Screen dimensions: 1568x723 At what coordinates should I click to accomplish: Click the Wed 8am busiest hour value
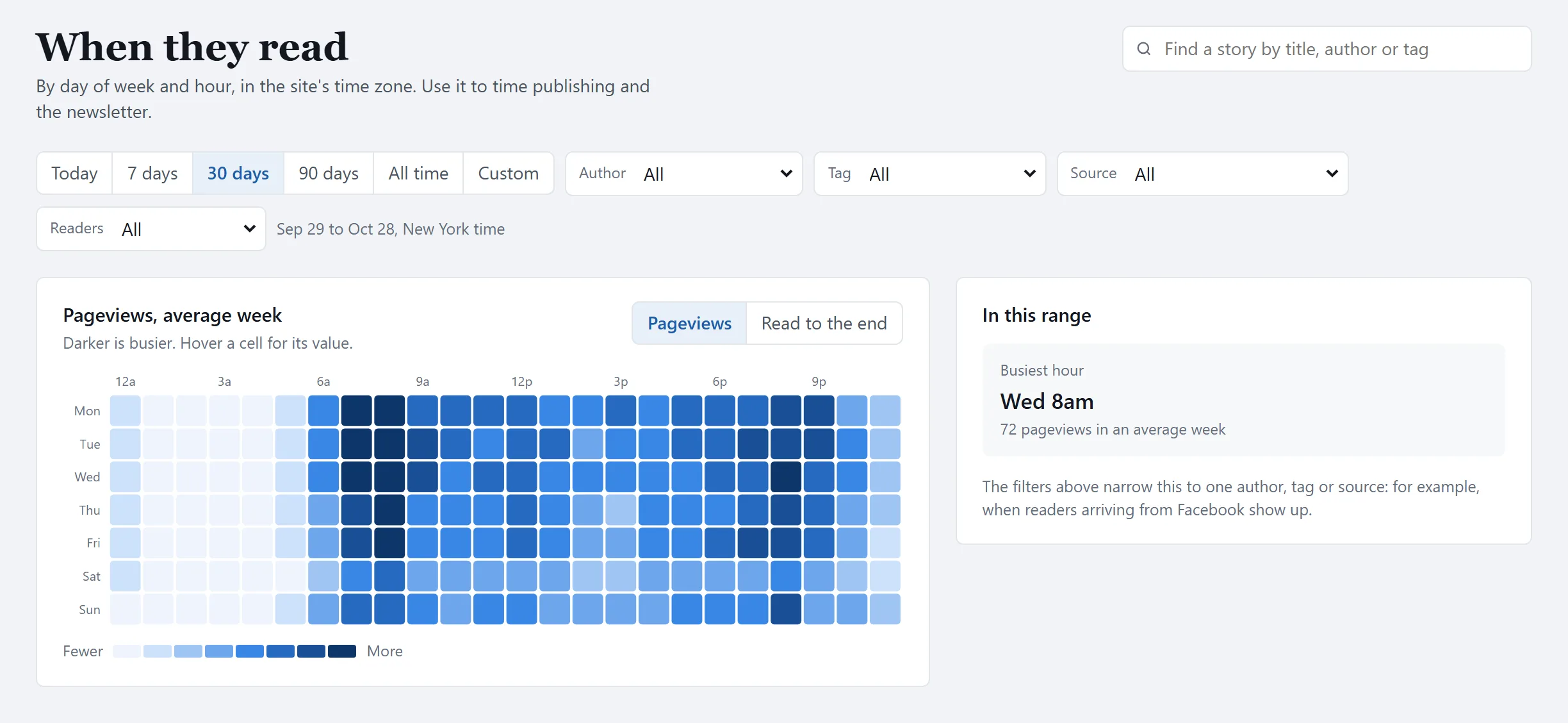click(1047, 401)
